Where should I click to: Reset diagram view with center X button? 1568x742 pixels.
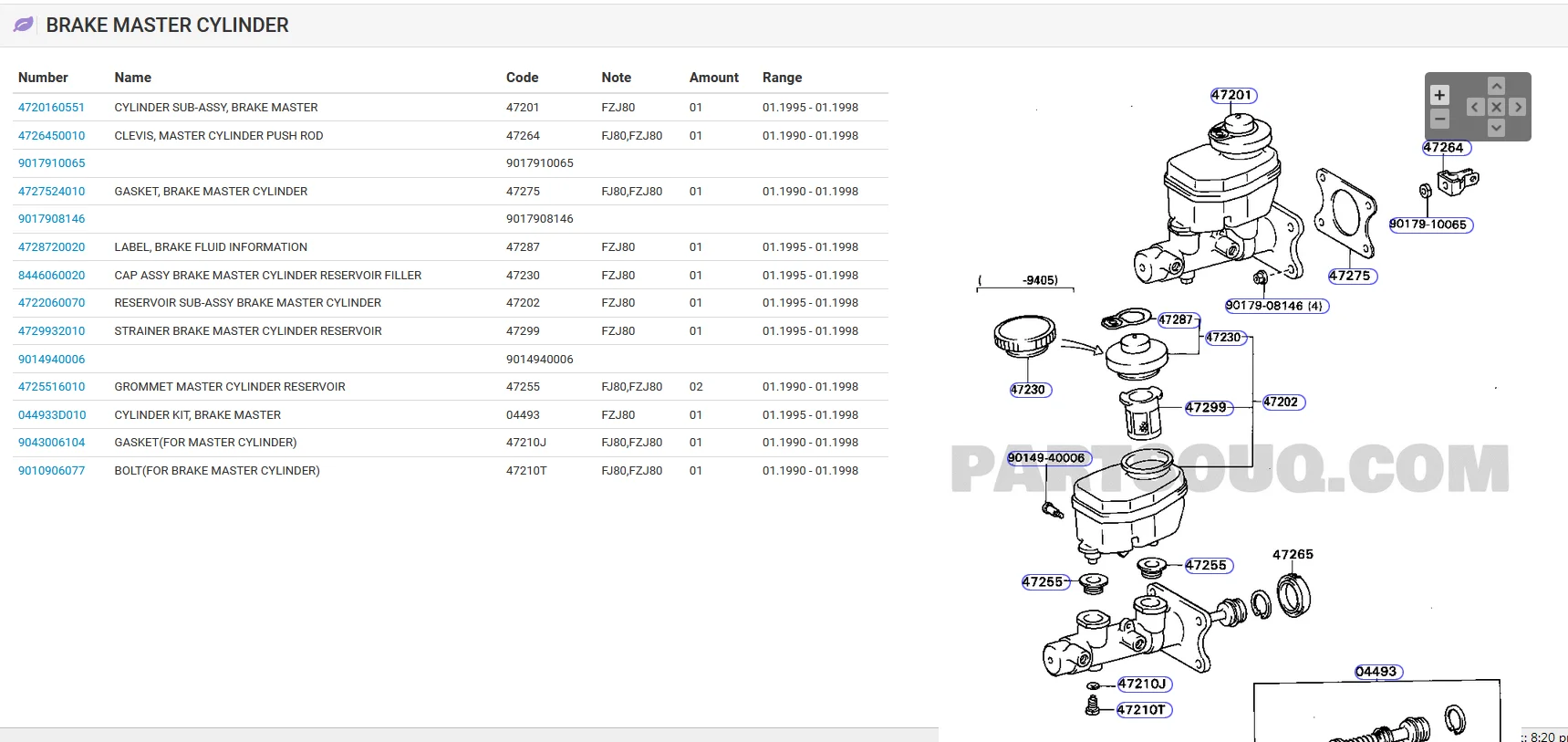[x=1496, y=107]
